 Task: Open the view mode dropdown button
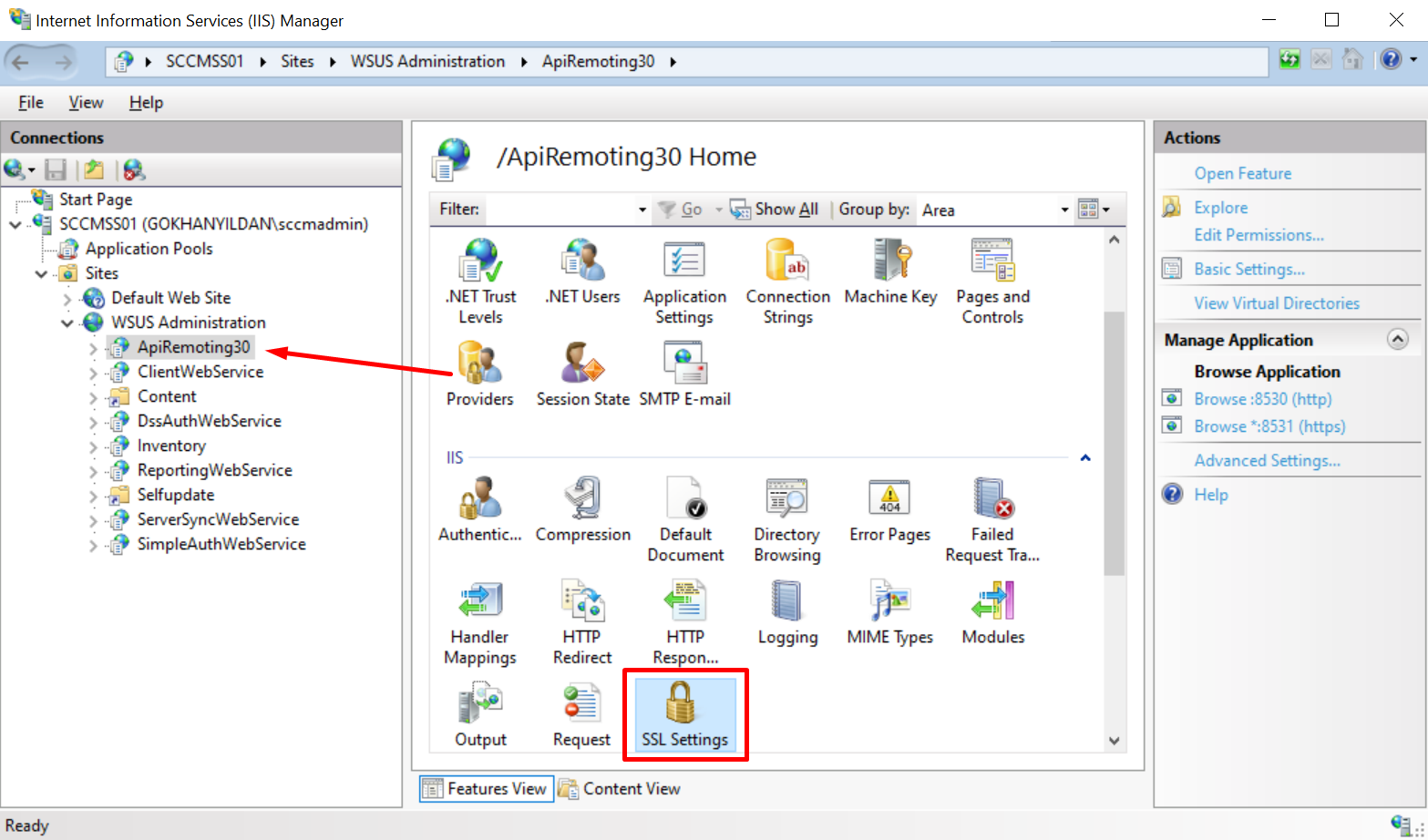point(1094,210)
